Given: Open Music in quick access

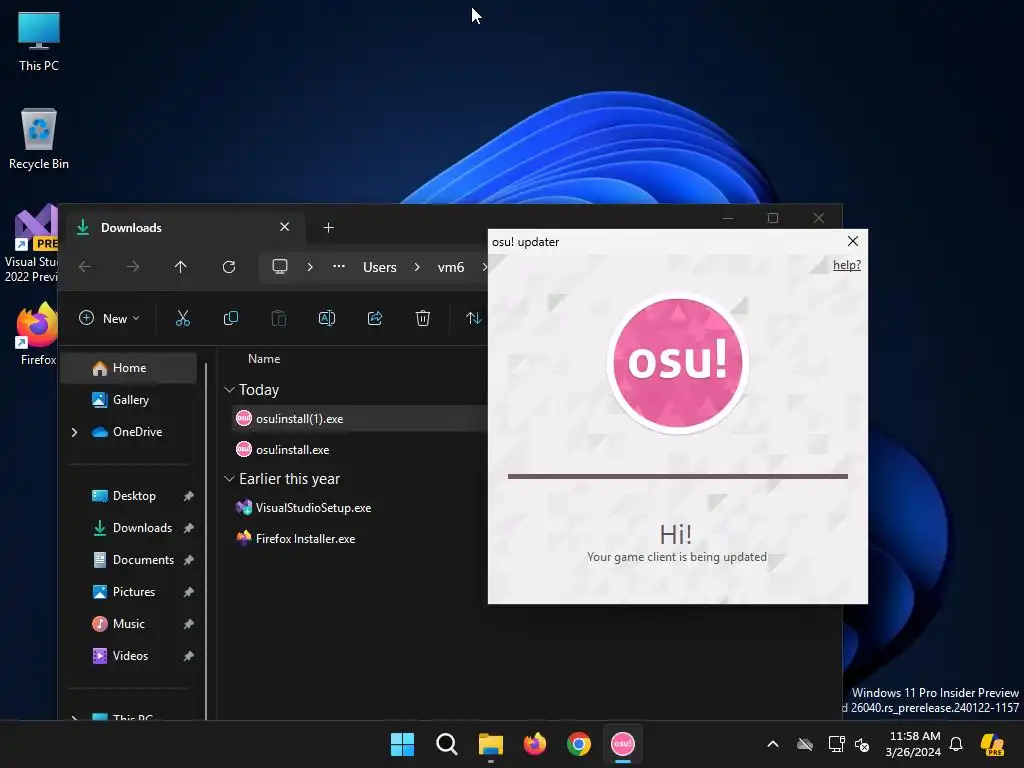Looking at the screenshot, I should pyautogui.click(x=129, y=624).
